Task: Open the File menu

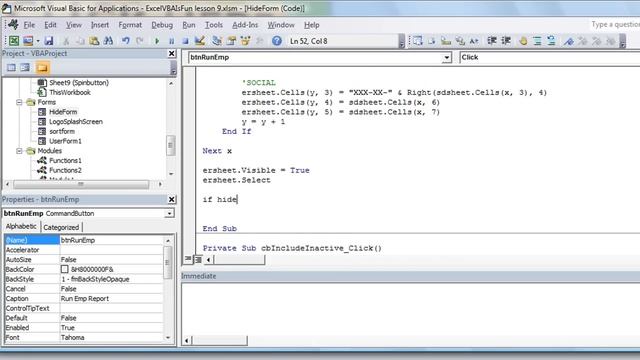Action: [29, 25]
